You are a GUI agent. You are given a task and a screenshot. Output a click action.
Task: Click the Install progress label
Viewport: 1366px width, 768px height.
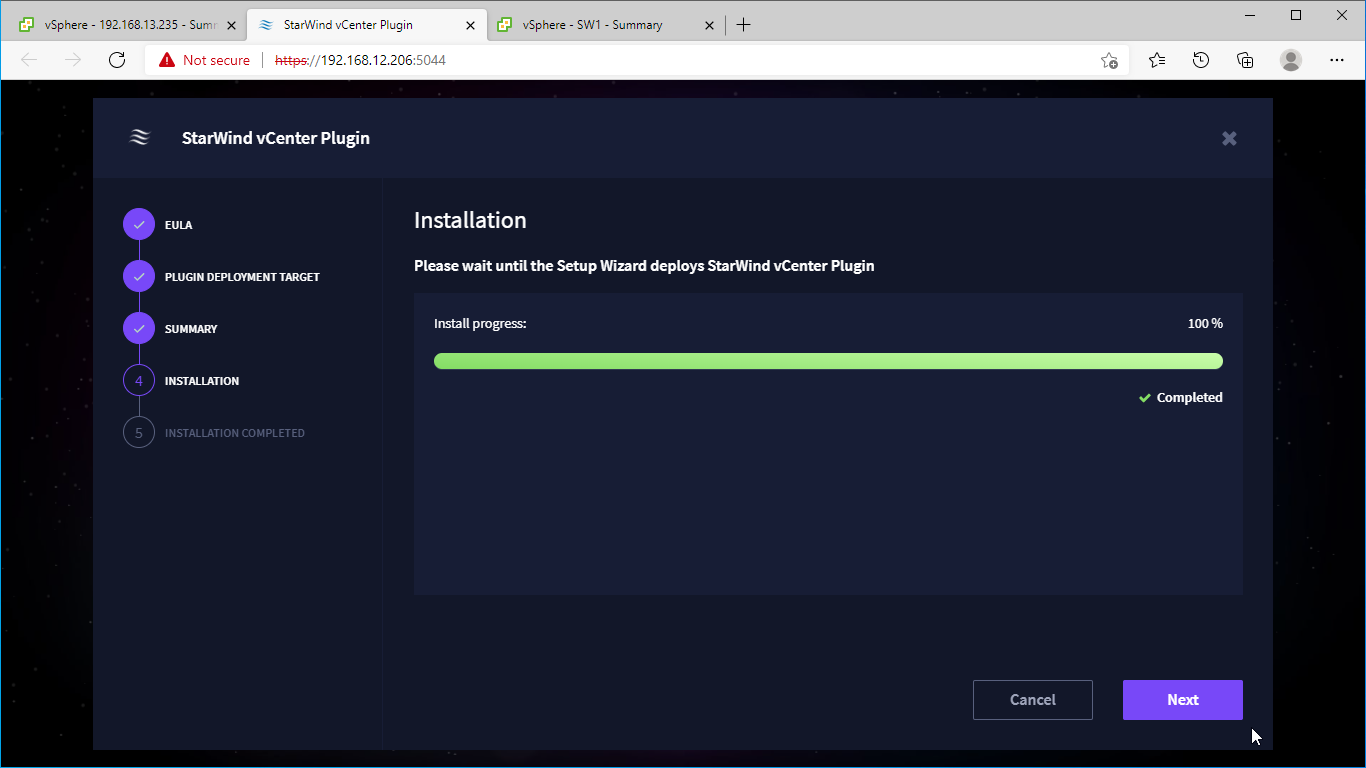[x=480, y=324]
